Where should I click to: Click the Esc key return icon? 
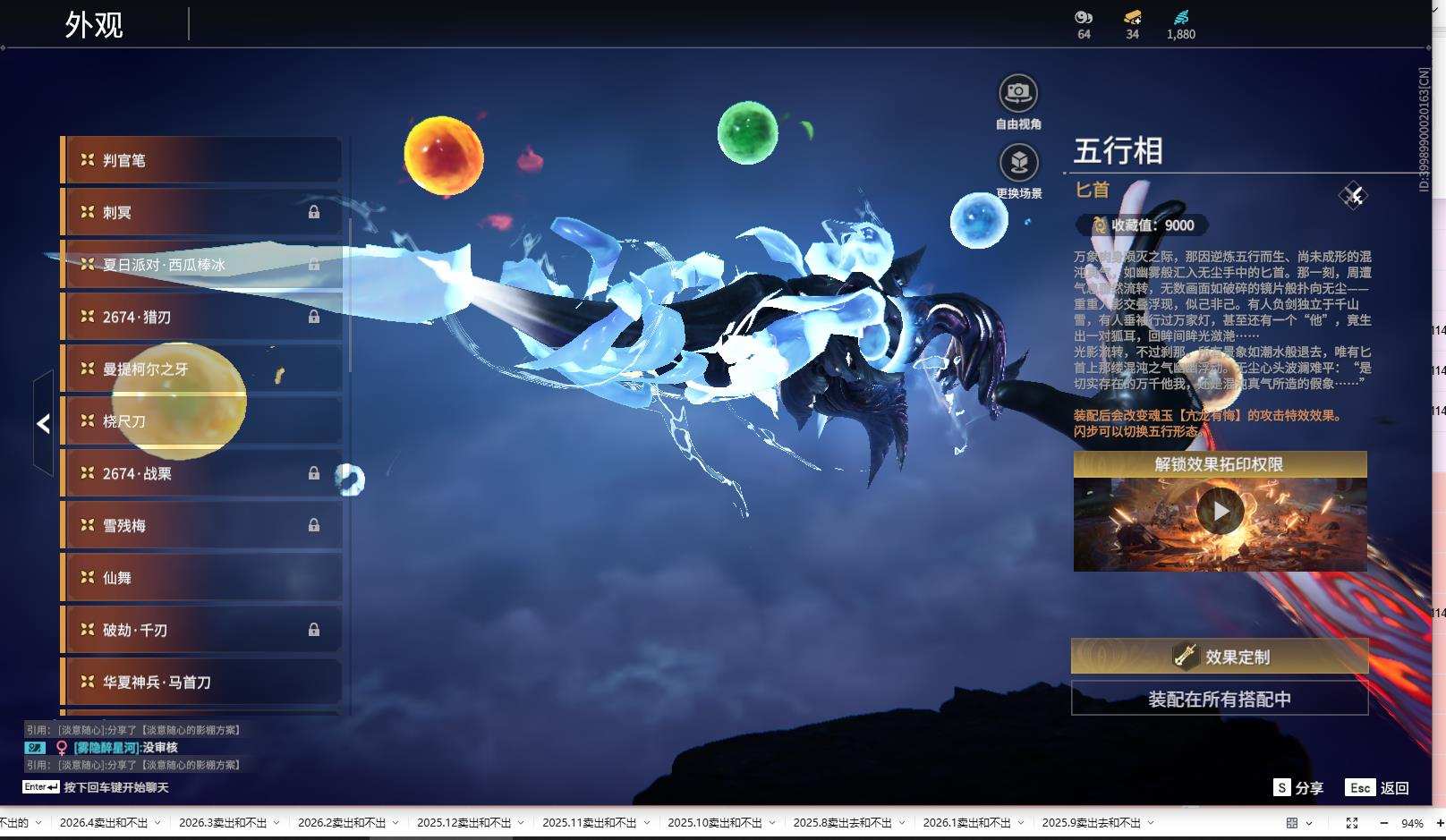coord(1360,787)
